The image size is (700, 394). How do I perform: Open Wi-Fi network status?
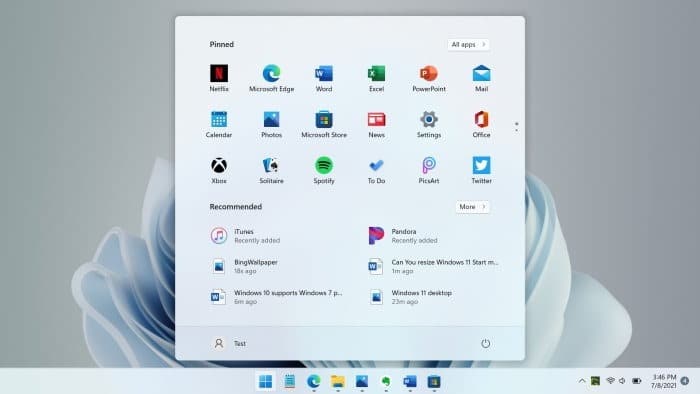(610, 381)
